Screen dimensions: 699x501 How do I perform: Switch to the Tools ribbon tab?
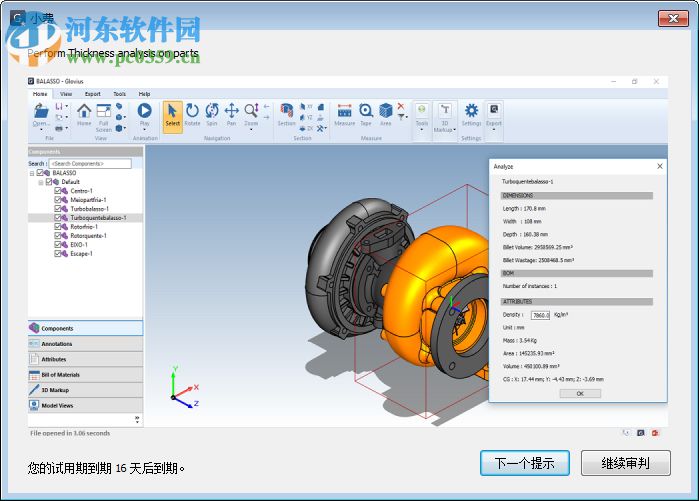click(x=119, y=94)
